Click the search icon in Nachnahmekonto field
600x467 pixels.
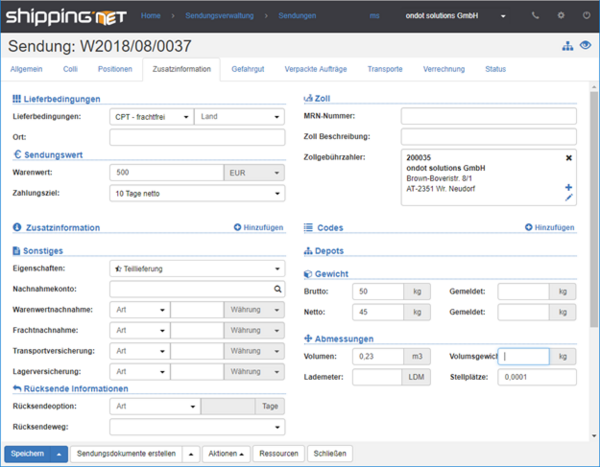tap(278, 289)
